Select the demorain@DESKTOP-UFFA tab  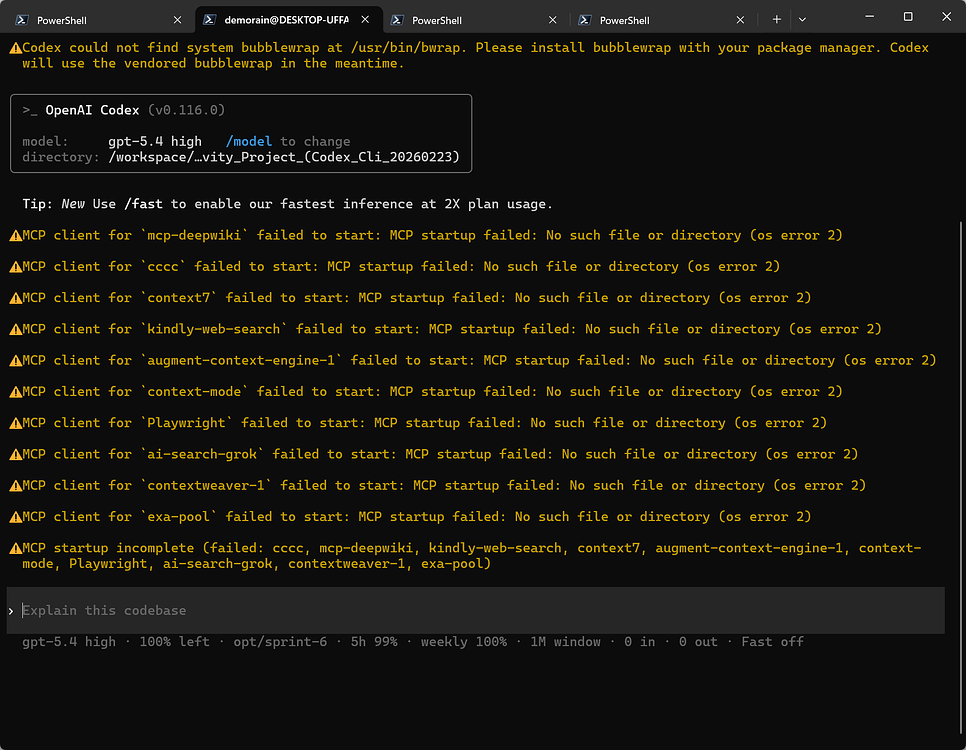coord(288,20)
